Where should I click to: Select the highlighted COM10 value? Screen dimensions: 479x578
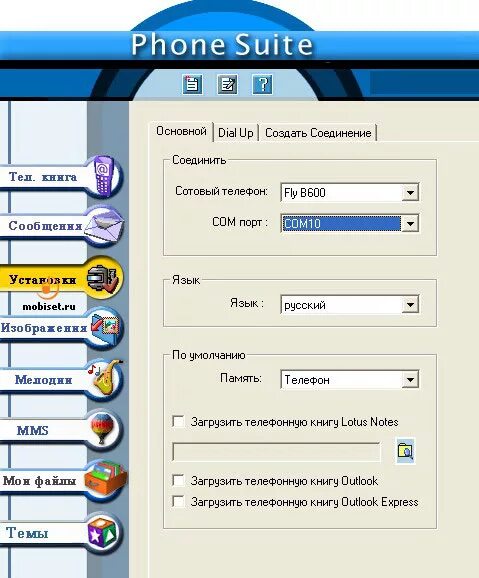point(341,223)
